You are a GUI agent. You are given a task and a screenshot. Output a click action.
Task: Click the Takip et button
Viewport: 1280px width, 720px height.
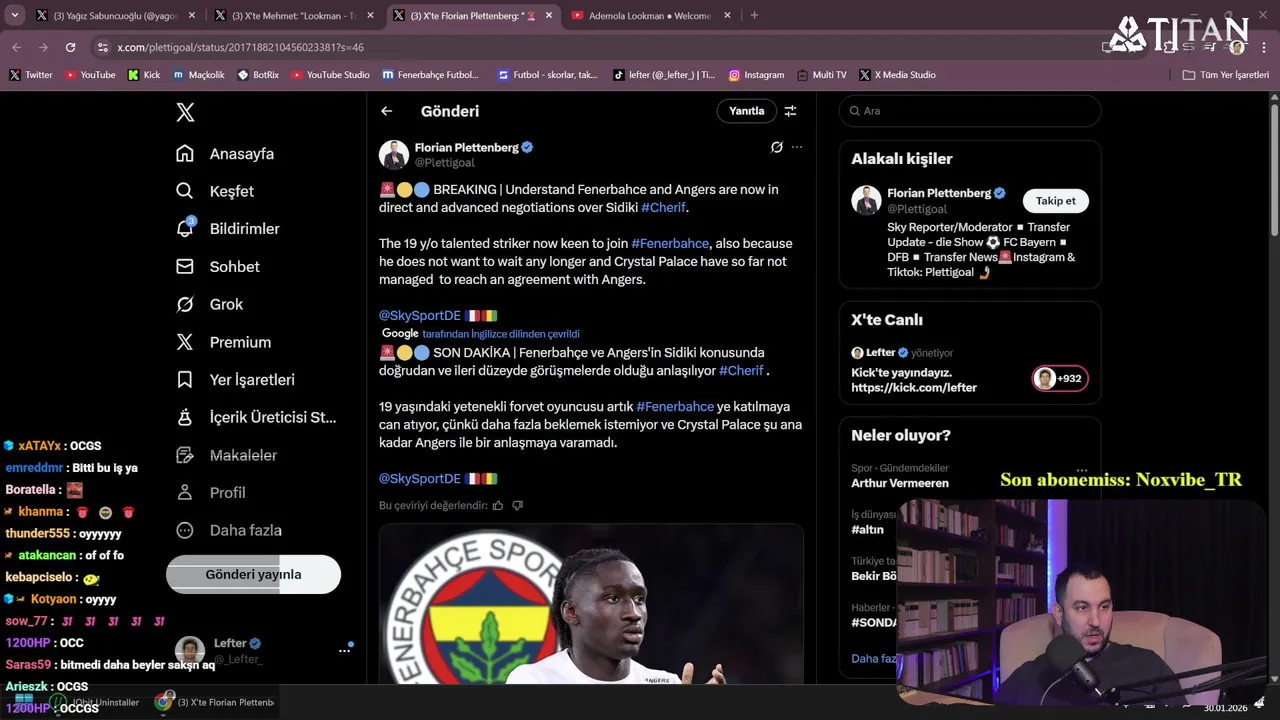pos(1055,201)
